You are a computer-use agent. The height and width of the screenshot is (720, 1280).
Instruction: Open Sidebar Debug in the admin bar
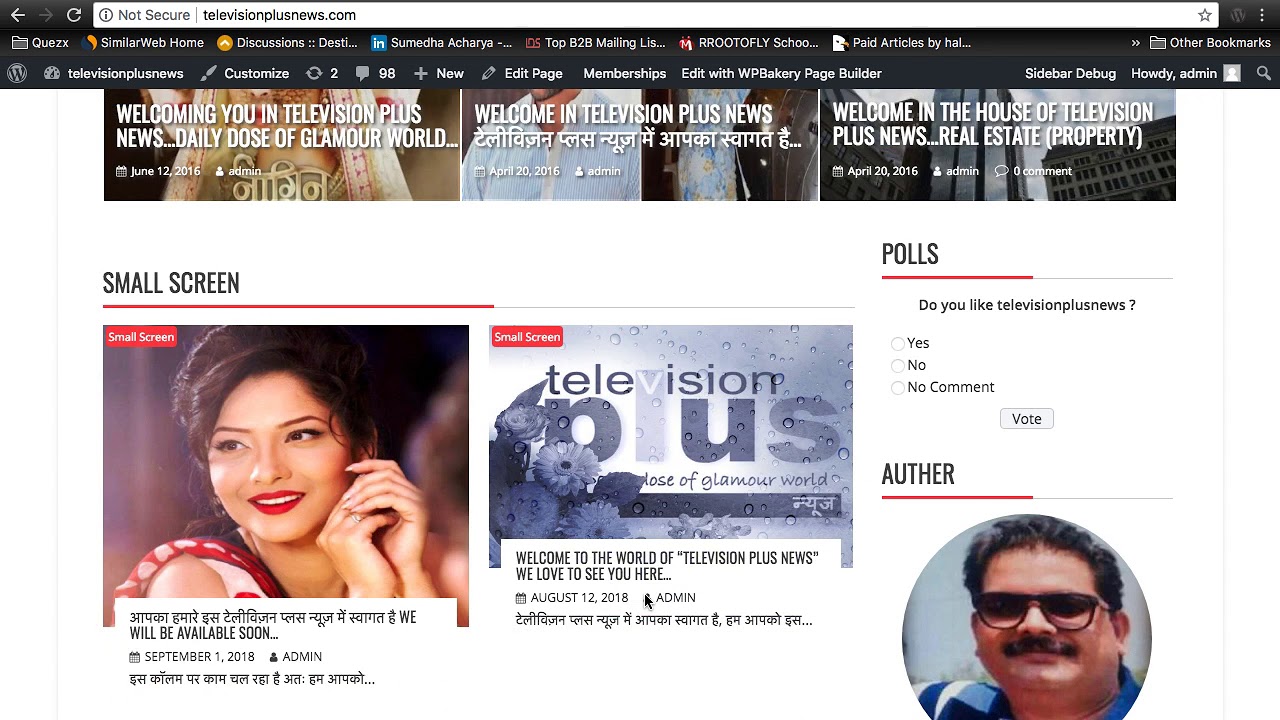(x=1070, y=73)
